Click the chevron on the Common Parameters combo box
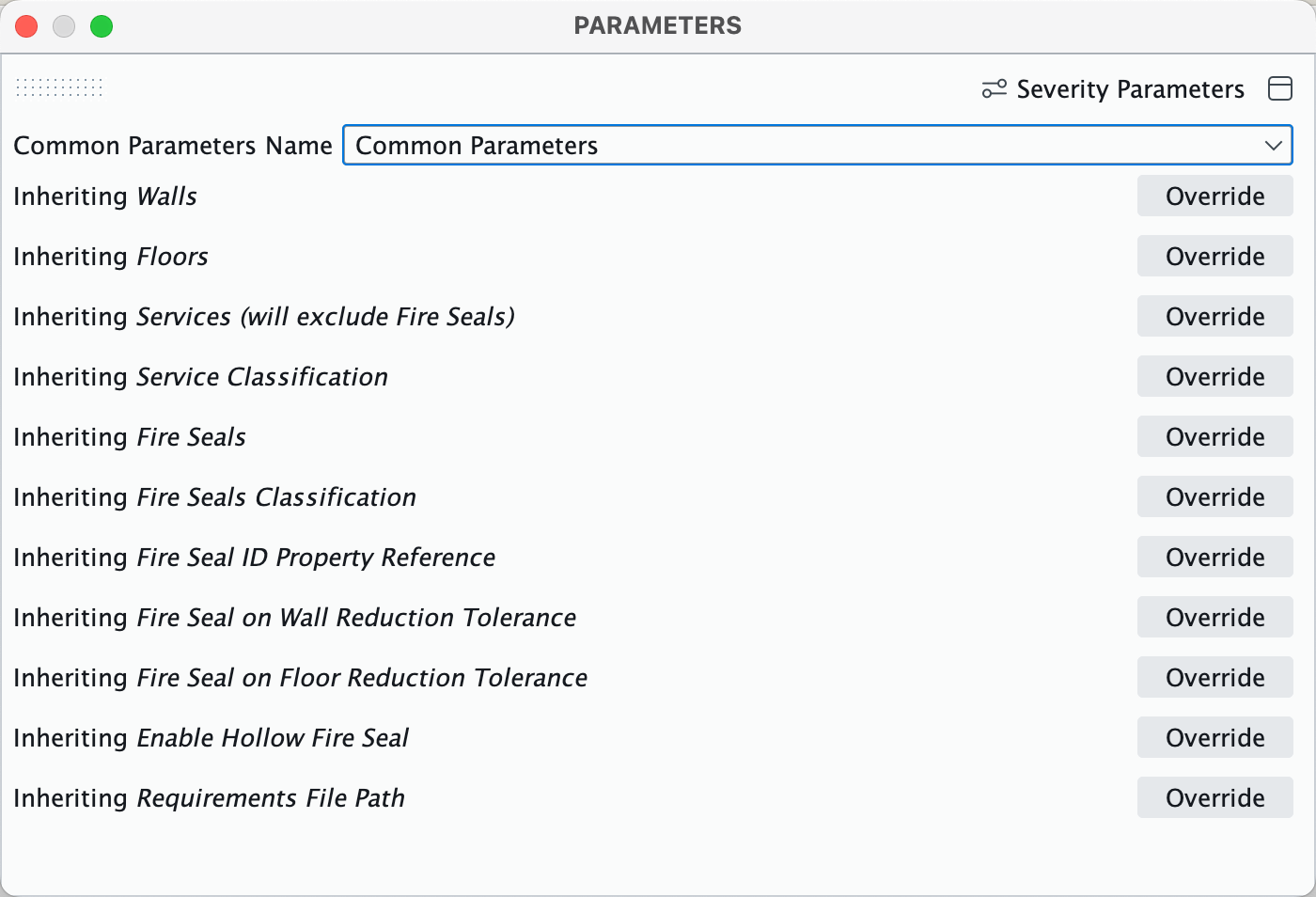 coord(1274,146)
